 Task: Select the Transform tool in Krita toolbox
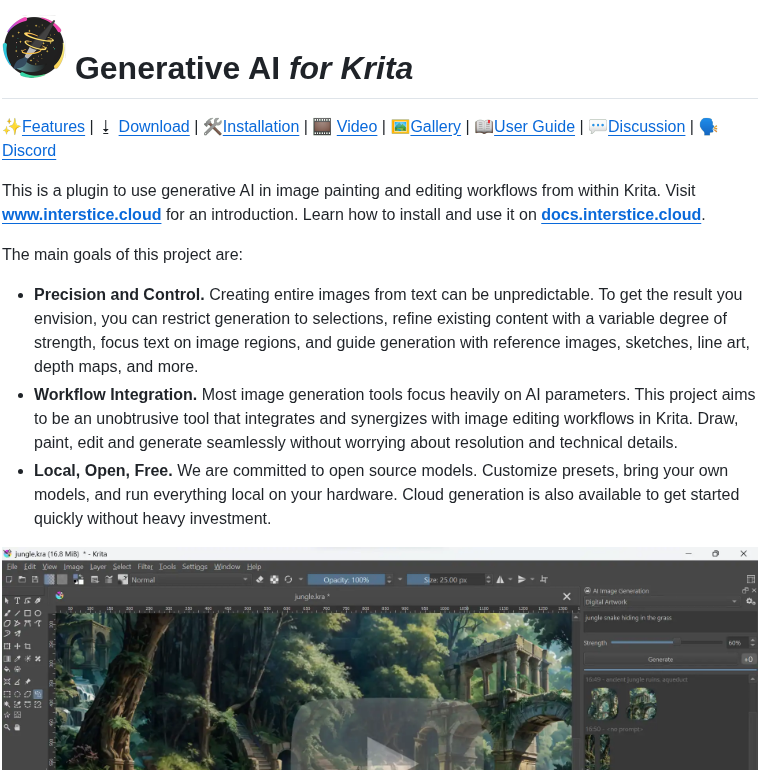[x=7, y=646]
